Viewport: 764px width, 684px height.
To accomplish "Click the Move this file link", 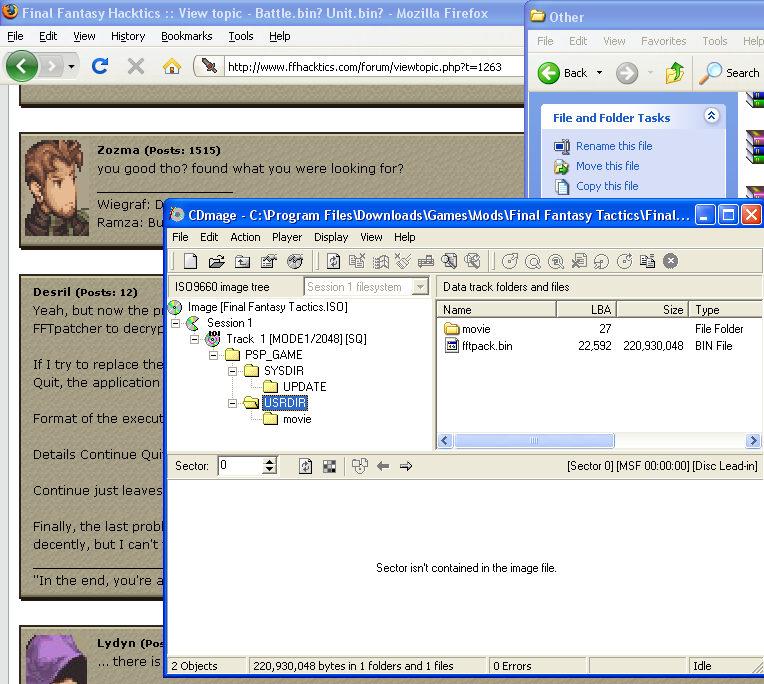I will point(608,166).
